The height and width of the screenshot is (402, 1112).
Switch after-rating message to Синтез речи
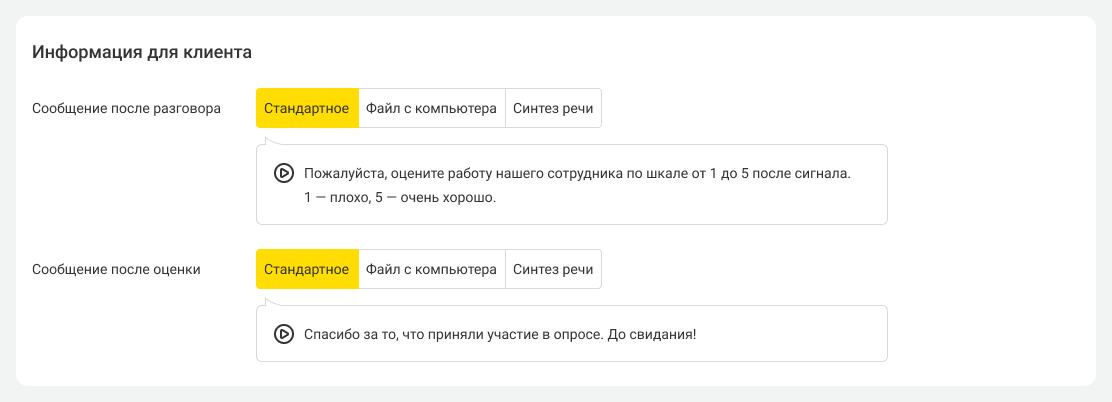553,269
